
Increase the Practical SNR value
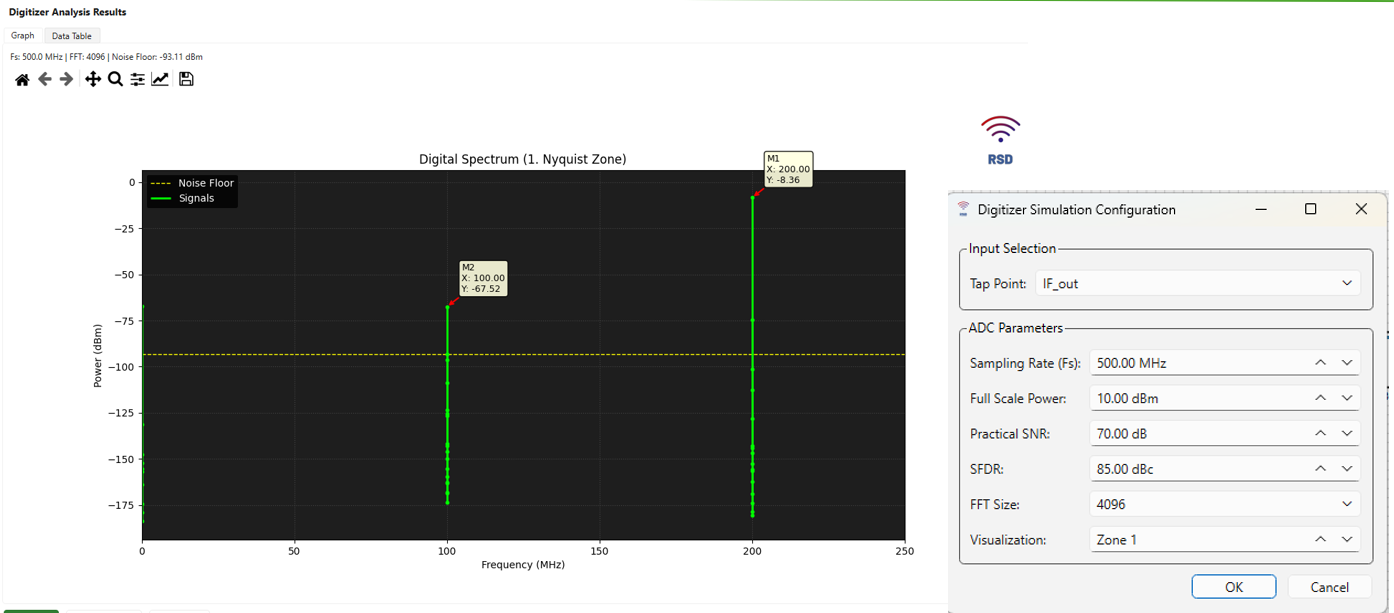(1320, 433)
